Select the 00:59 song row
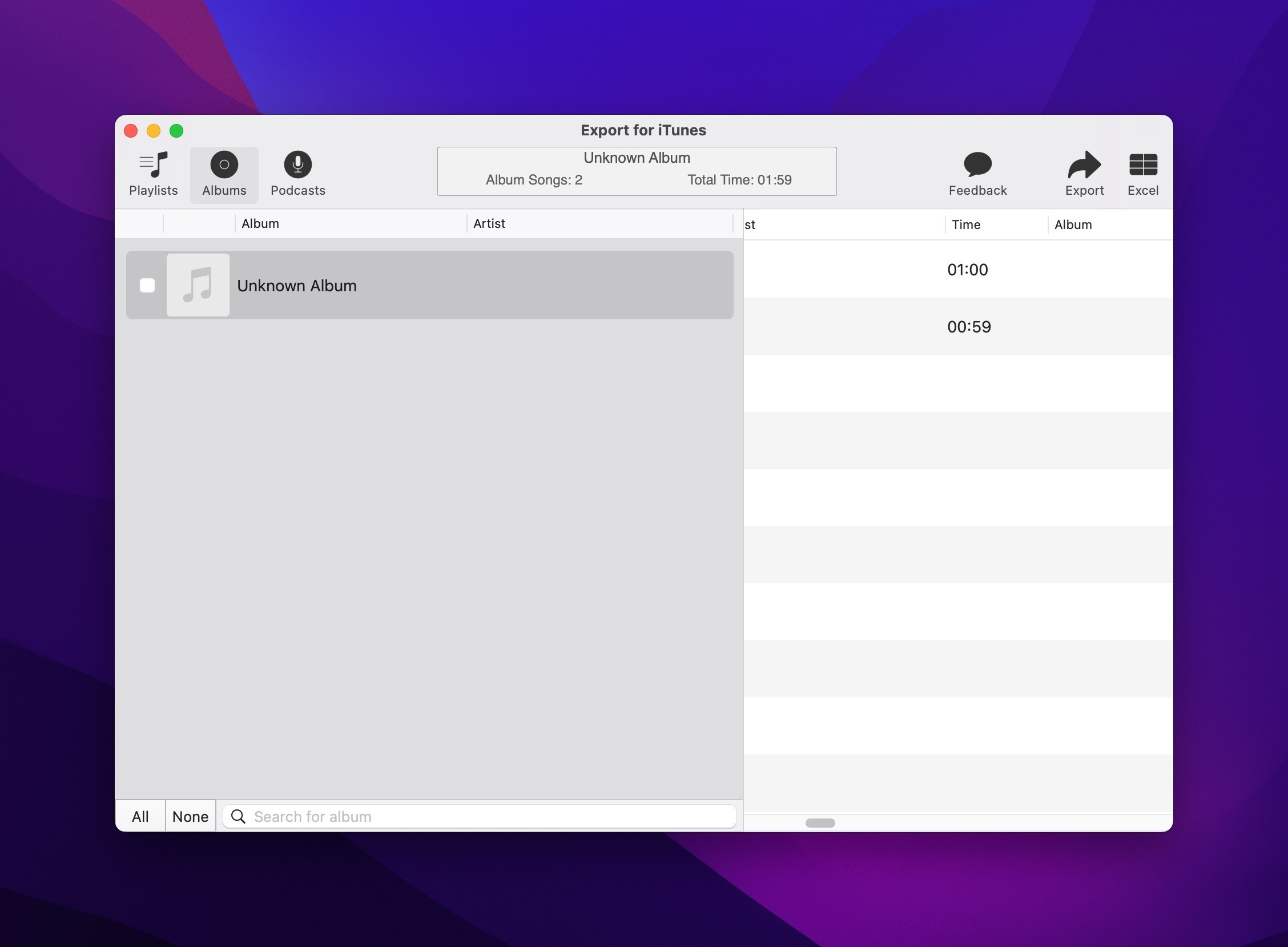The width and height of the screenshot is (1288, 947). pyautogui.click(x=968, y=327)
